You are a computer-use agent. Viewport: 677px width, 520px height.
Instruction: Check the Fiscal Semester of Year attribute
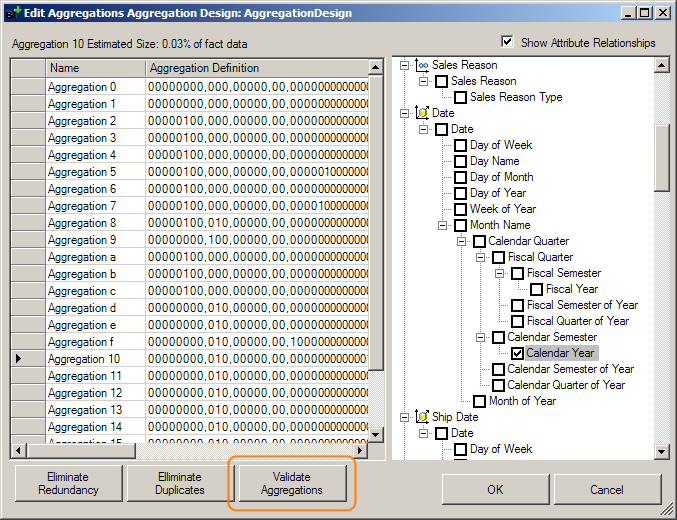pyautogui.click(x=517, y=305)
